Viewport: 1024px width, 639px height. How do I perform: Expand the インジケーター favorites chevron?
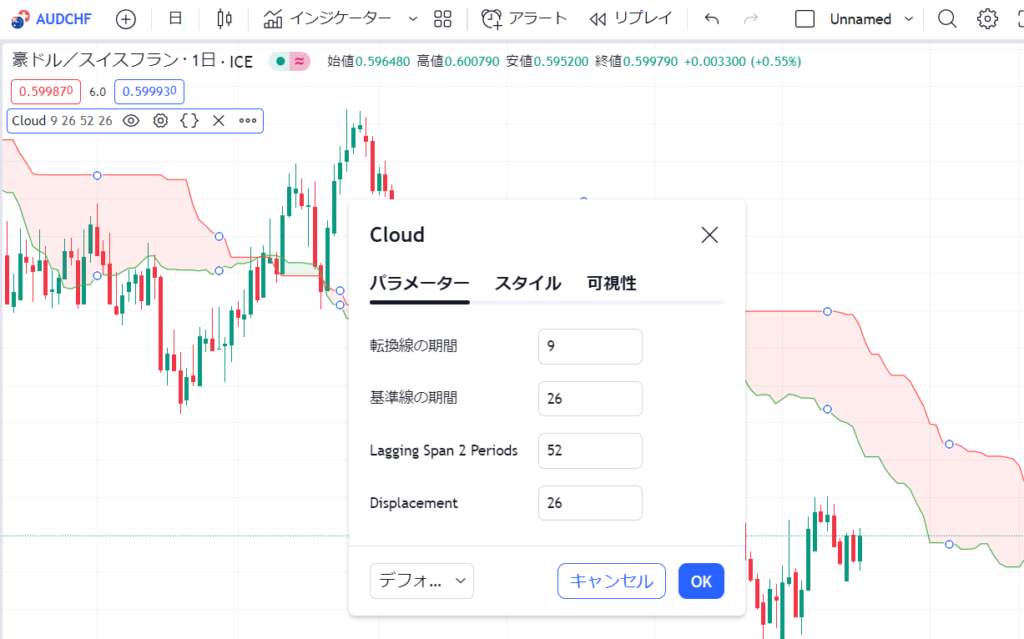(x=413, y=19)
